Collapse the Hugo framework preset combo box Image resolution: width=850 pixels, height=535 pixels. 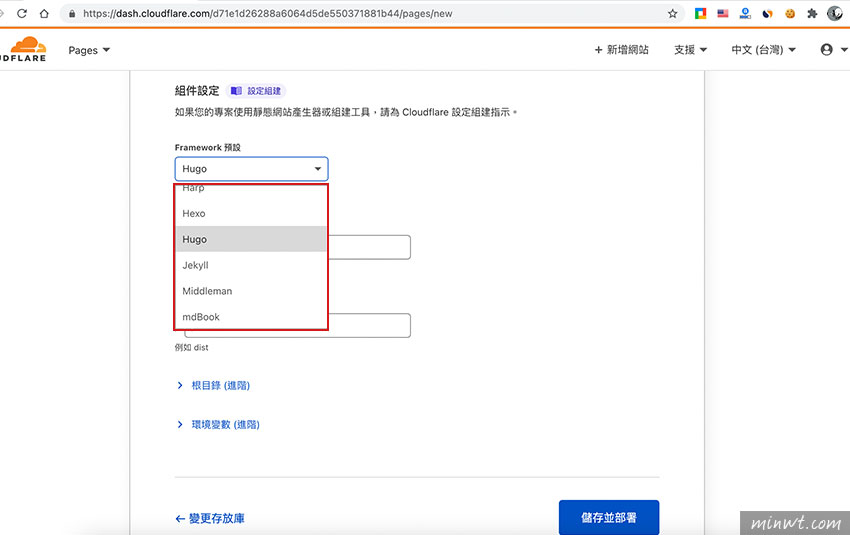(252, 169)
